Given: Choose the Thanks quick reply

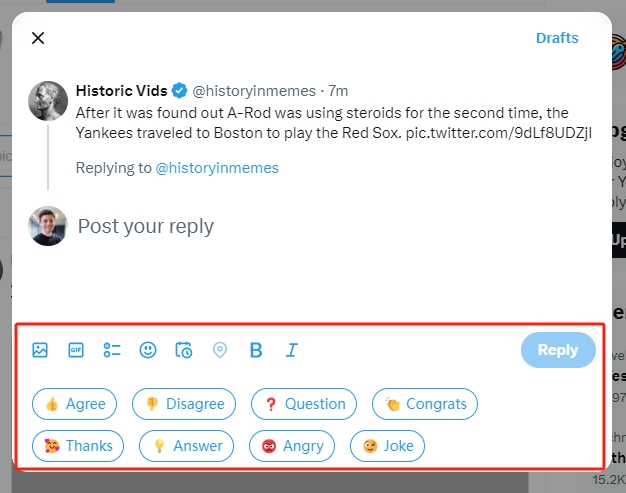Looking at the screenshot, I should [78, 446].
